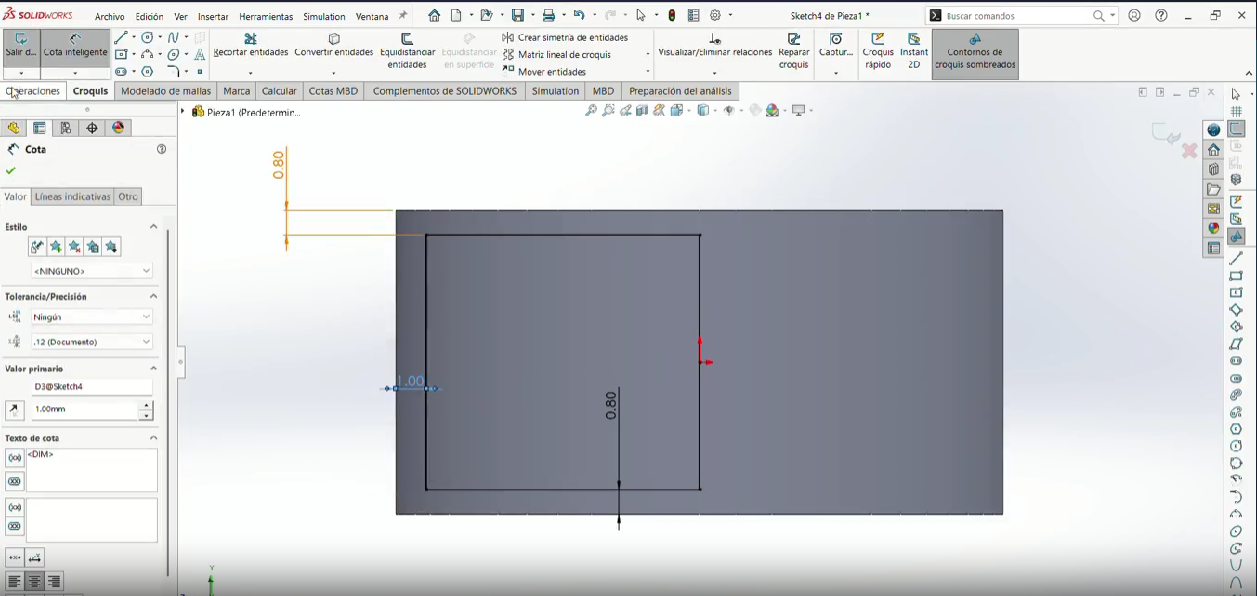This screenshot has height=596, width=1257.
Task: Select the Spline sketch tool
Action: tap(173, 38)
